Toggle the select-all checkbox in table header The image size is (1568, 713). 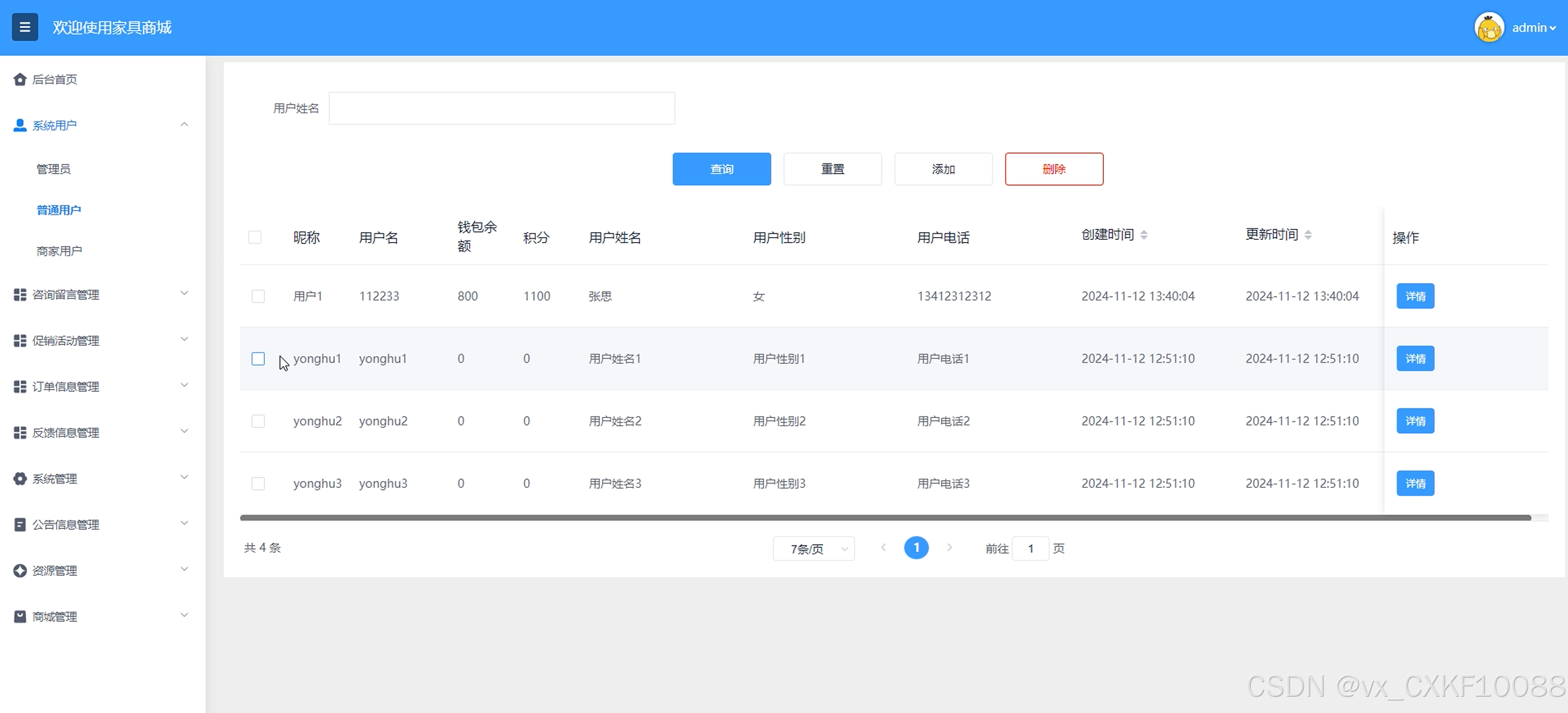[255, 238]
